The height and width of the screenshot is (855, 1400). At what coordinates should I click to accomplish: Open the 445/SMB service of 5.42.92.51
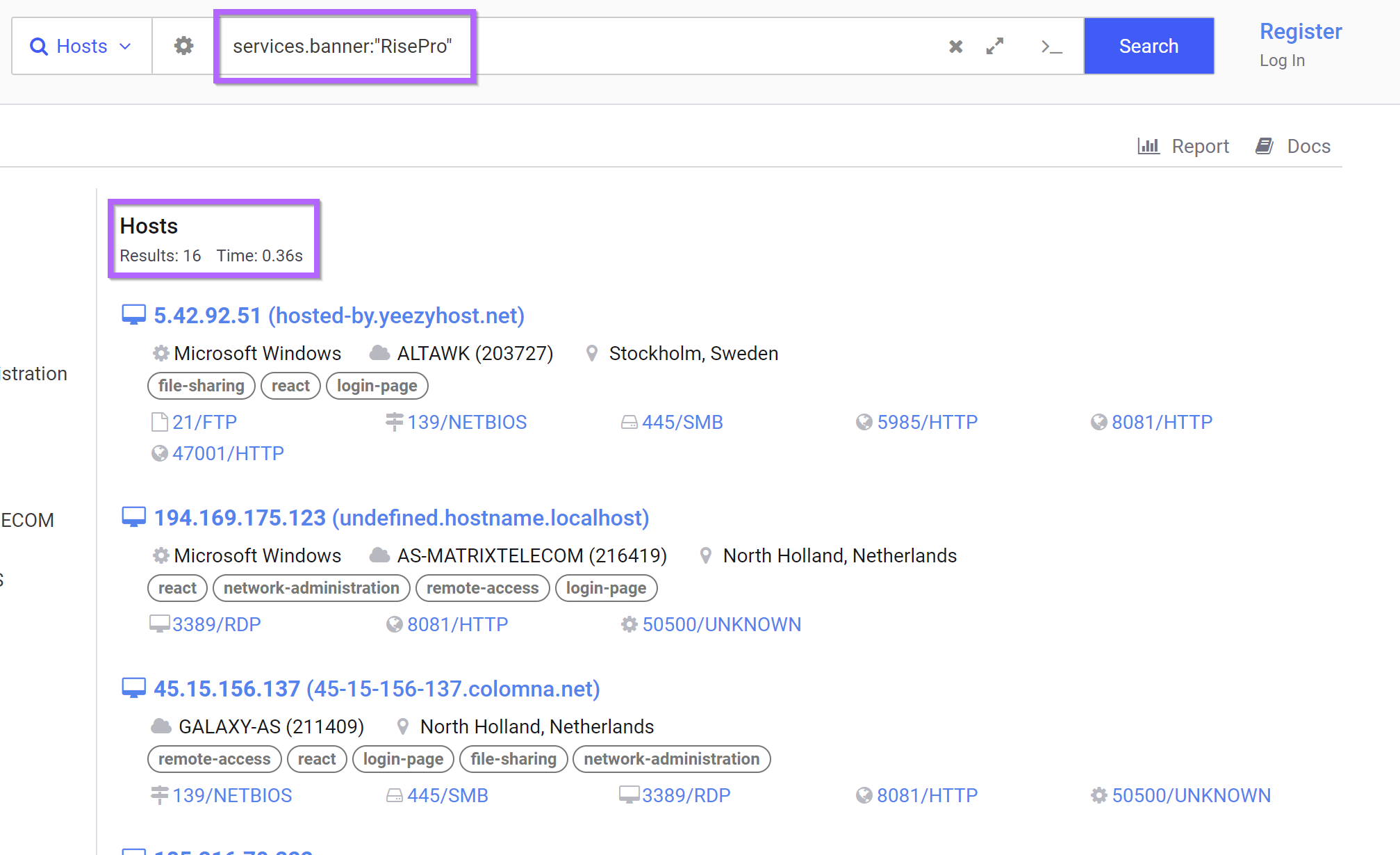[682, 422]
